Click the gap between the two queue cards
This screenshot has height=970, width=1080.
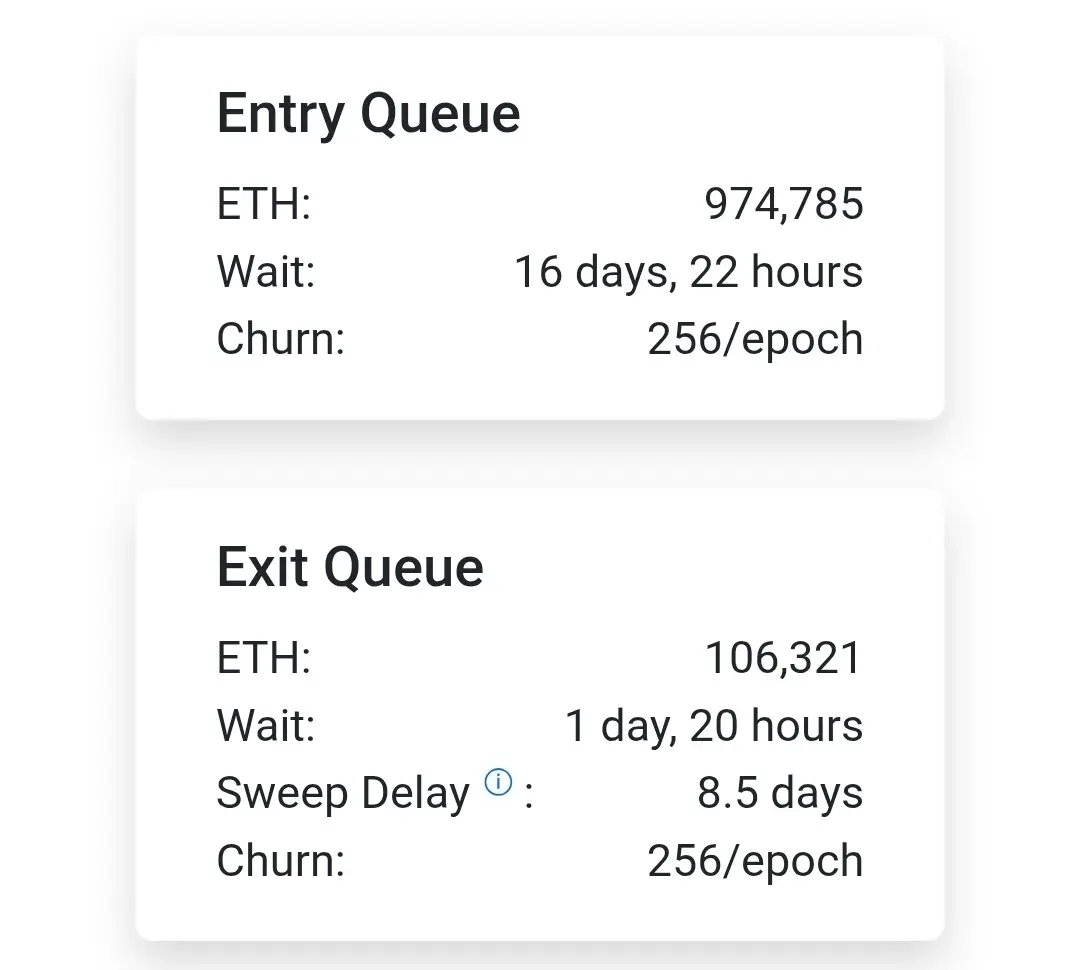click(x=540, y=455)
